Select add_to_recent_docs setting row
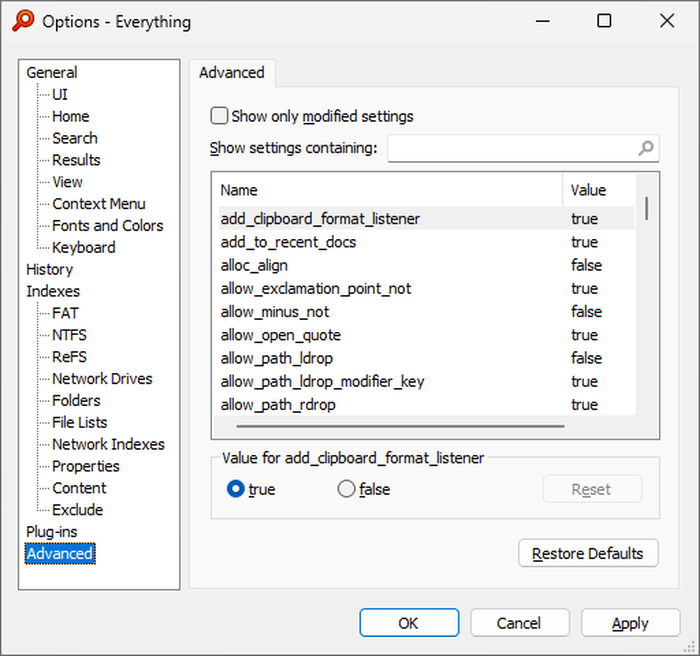The height and width of the screenshot is (656, 700). [426, 242]
